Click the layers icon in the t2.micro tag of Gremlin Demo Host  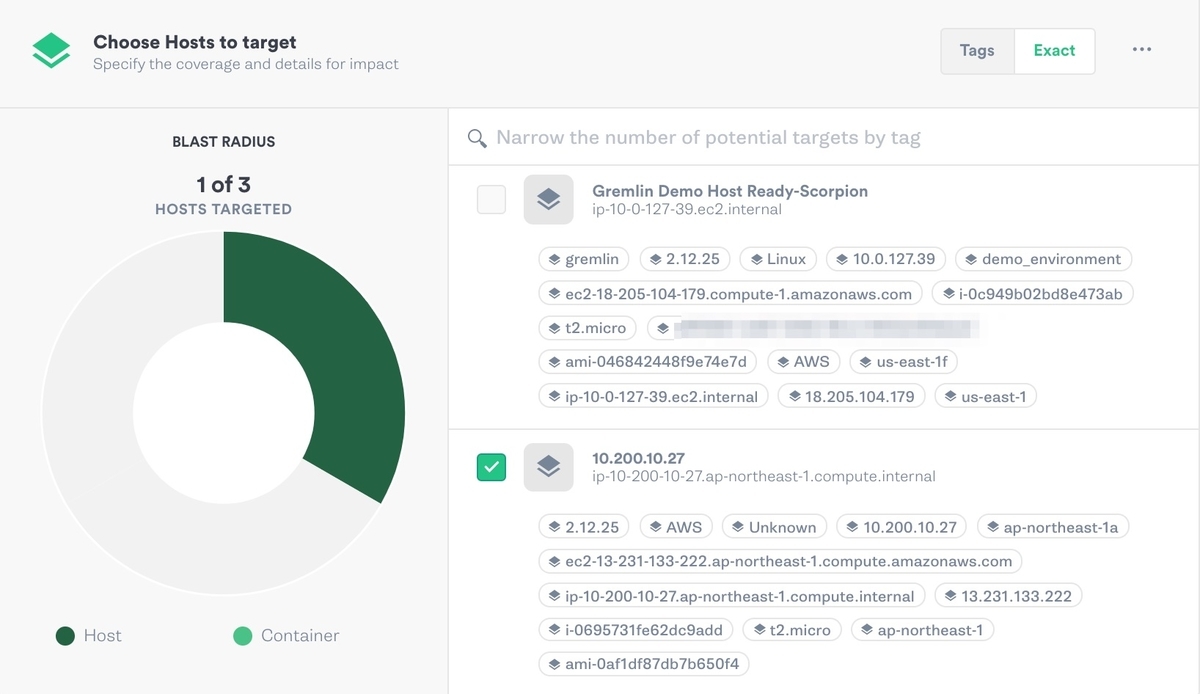(555, 328)
